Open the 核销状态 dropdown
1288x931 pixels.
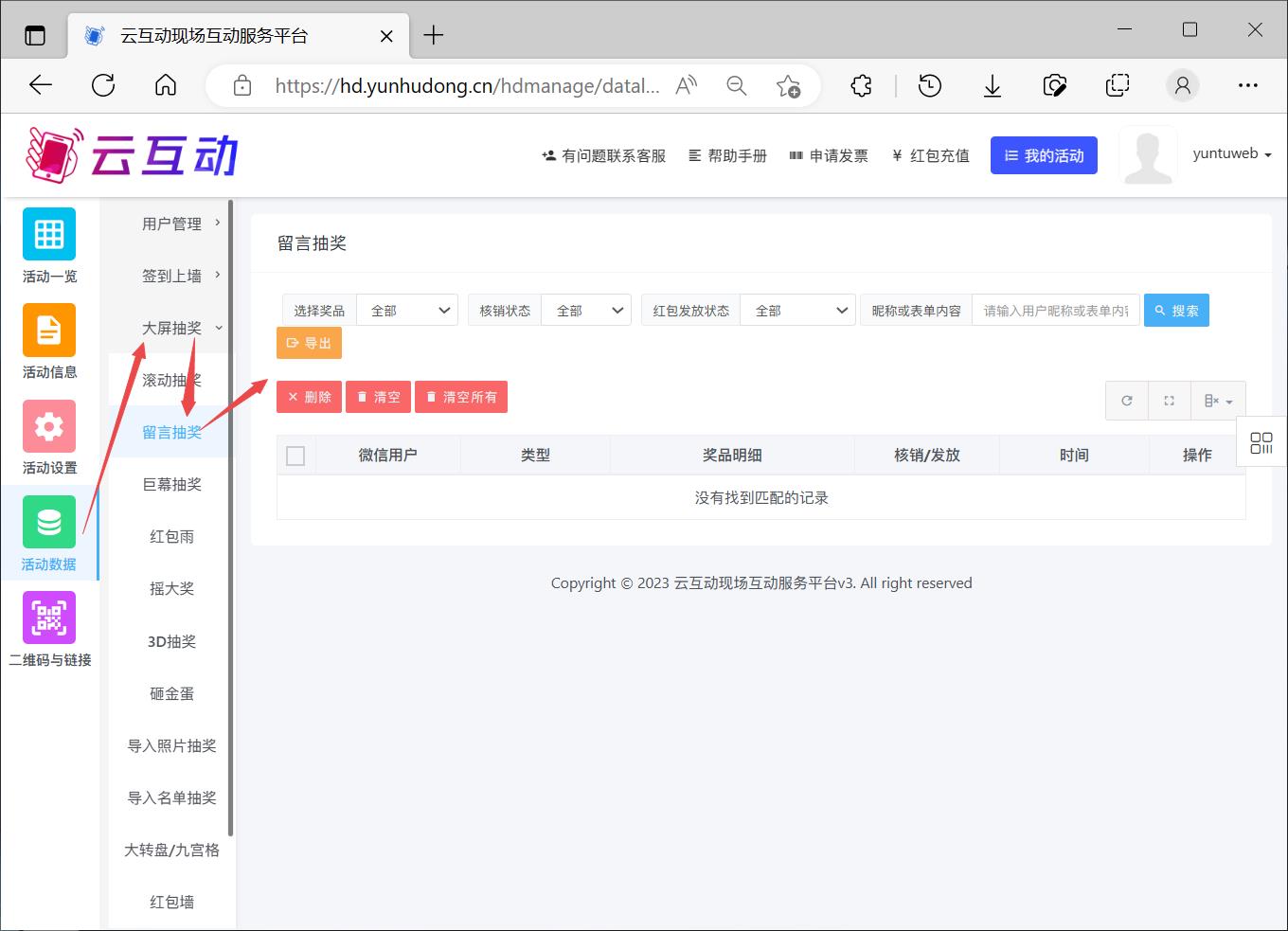[586, 311]
